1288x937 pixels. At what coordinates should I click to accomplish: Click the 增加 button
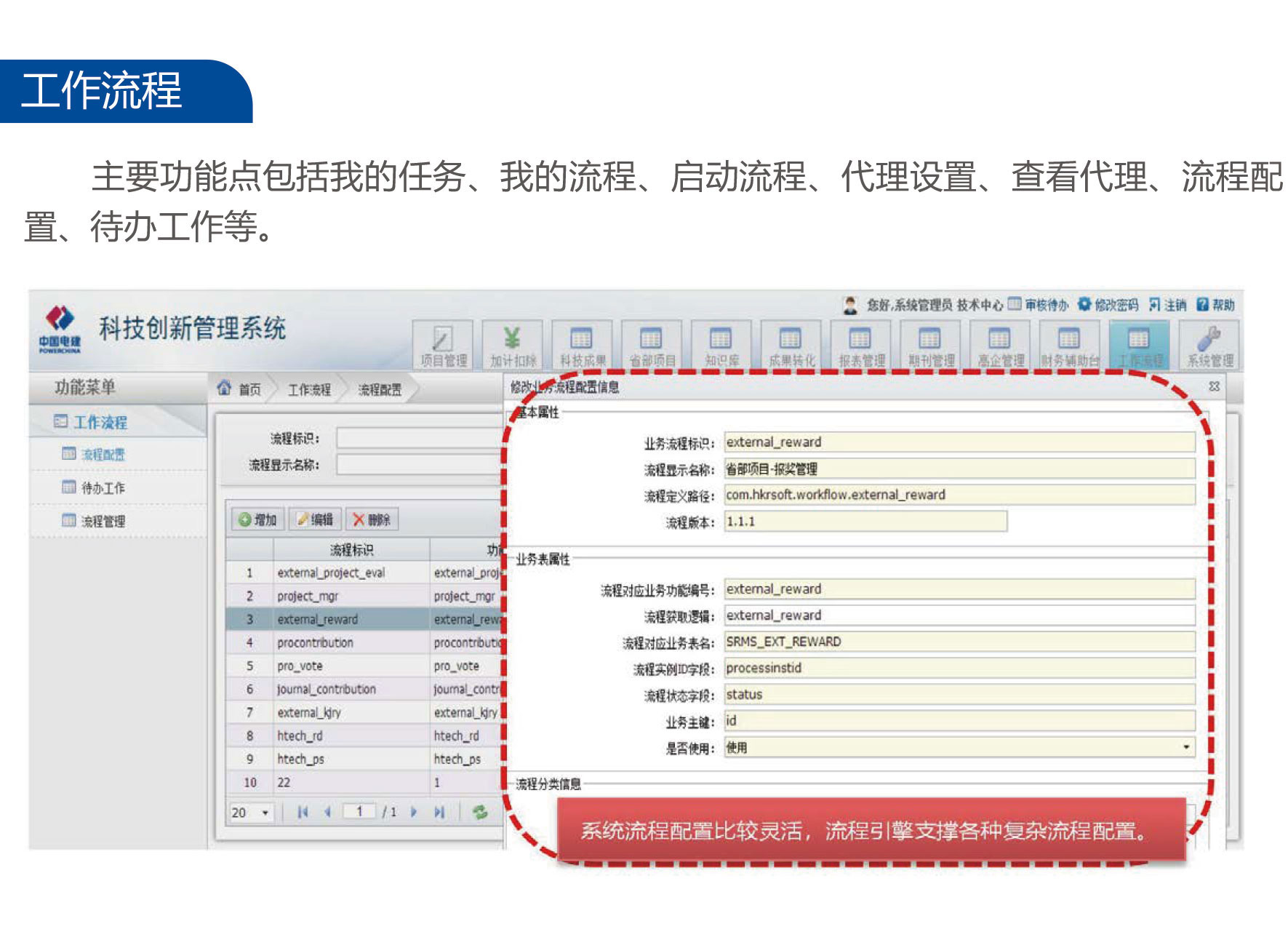(258, 519)
